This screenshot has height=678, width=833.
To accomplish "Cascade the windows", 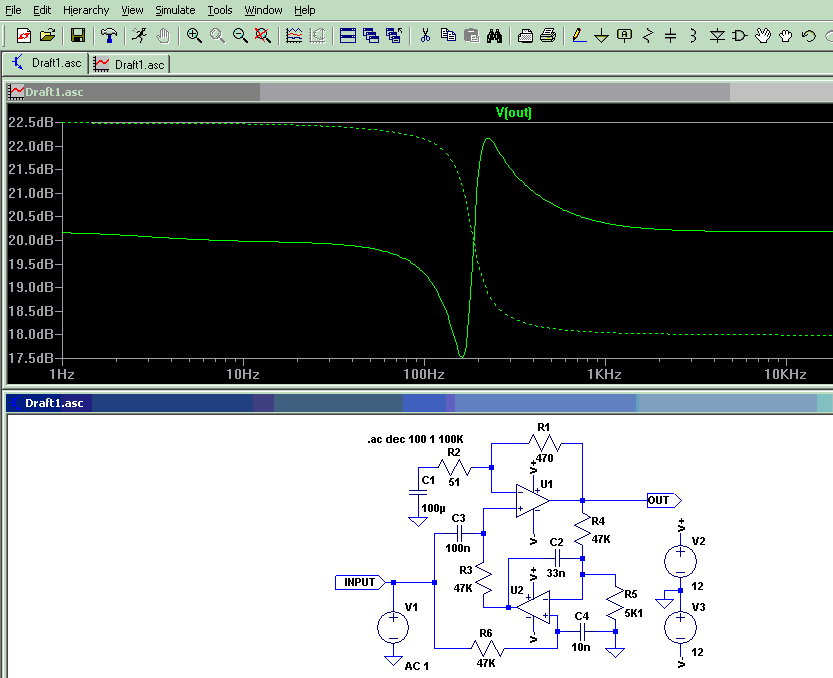I will click(x=371, y=36).
